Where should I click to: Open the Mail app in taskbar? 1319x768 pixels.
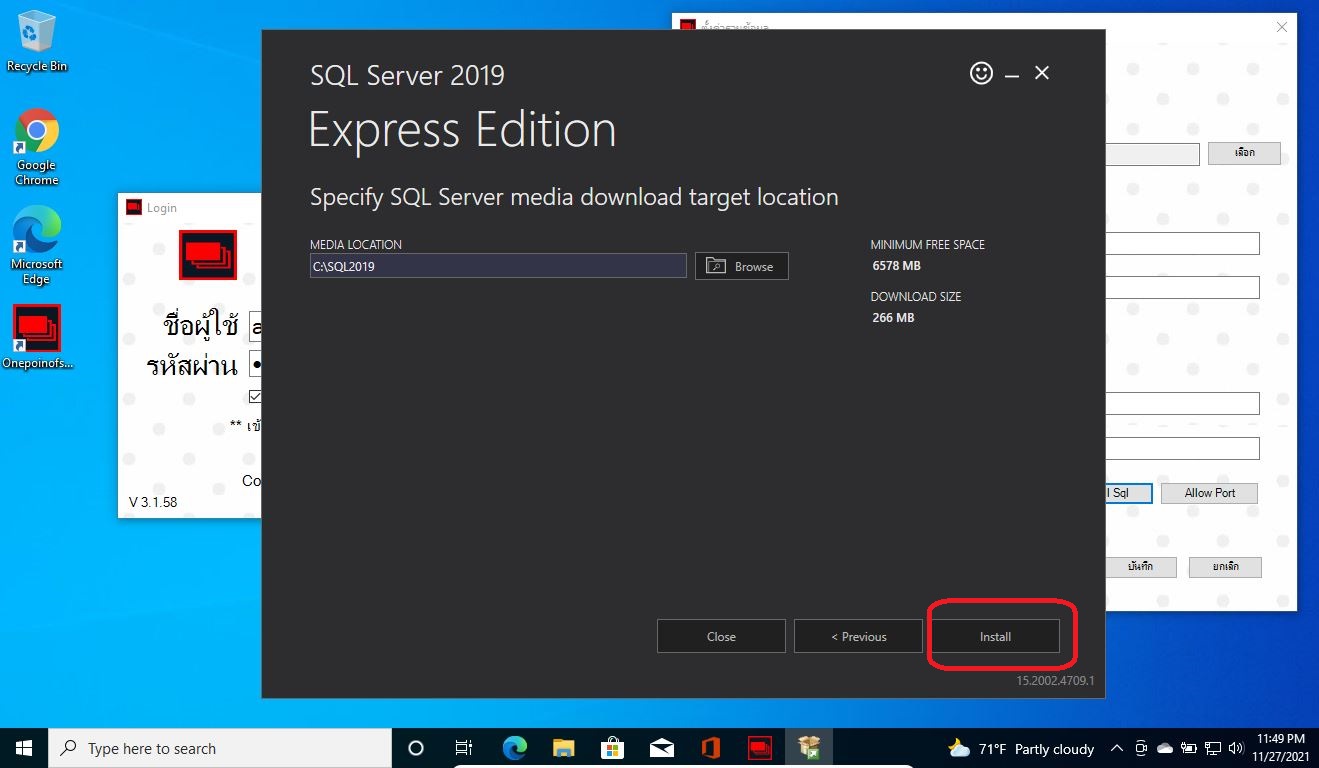pos(661,748)
